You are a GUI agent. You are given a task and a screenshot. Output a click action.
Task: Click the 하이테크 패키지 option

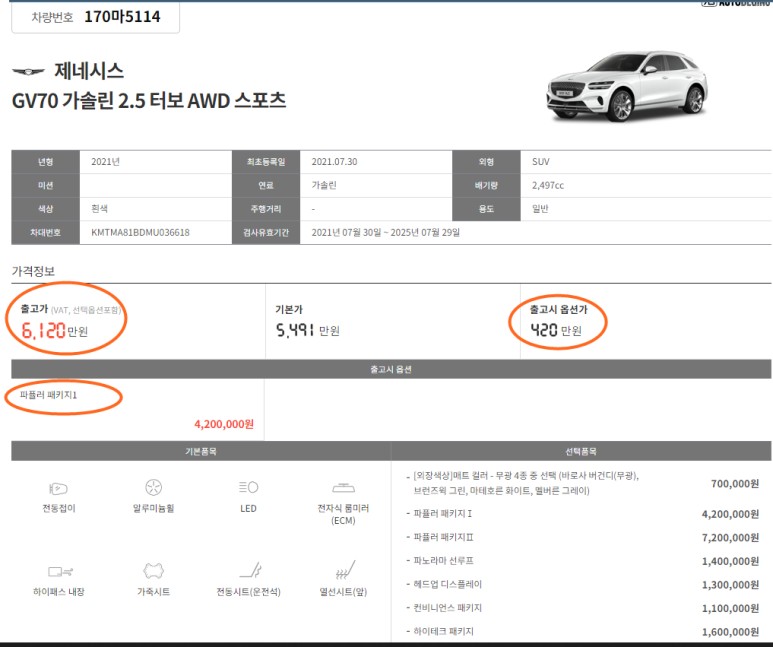pos(443,631)
